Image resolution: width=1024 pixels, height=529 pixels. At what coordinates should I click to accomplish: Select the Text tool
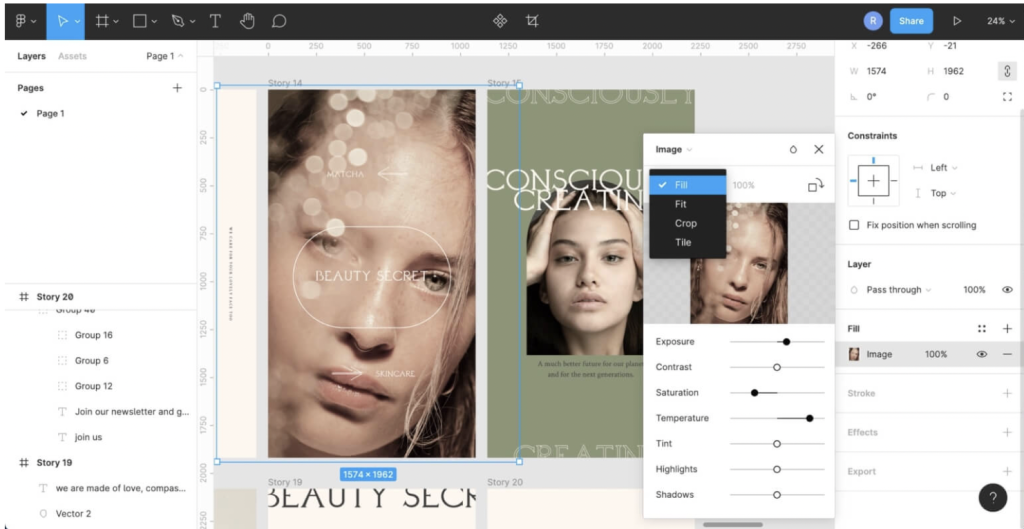(x=214, y=21)
